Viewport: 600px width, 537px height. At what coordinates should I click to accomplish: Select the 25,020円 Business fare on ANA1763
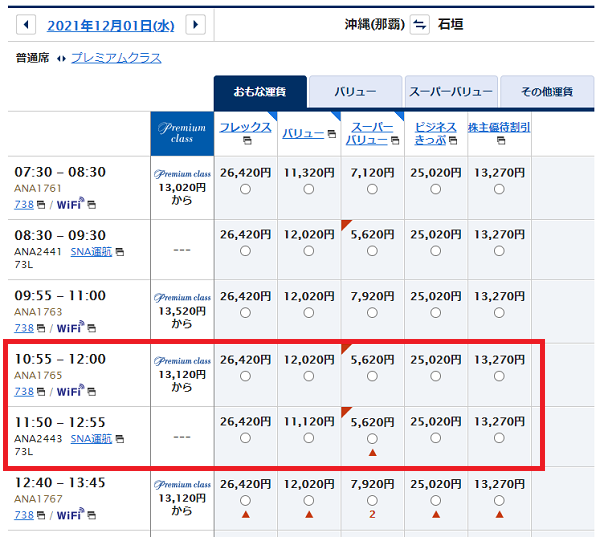click(435, 313)
